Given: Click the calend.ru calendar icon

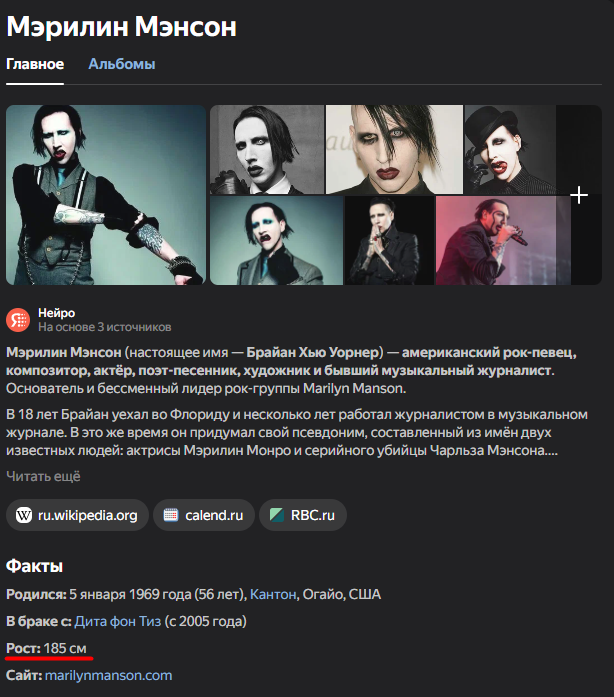Looking at the screenshot, I should pos(171,515).
